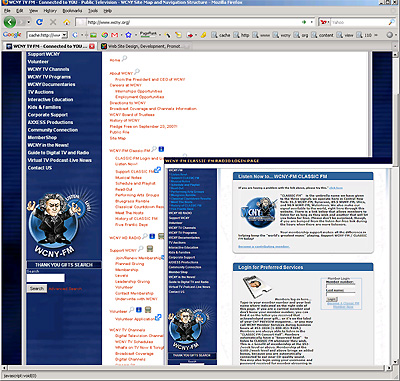Viewport: 400px width, 381px height.
Task: Click the 'cache' search term button
Action: tap(221, 35)
